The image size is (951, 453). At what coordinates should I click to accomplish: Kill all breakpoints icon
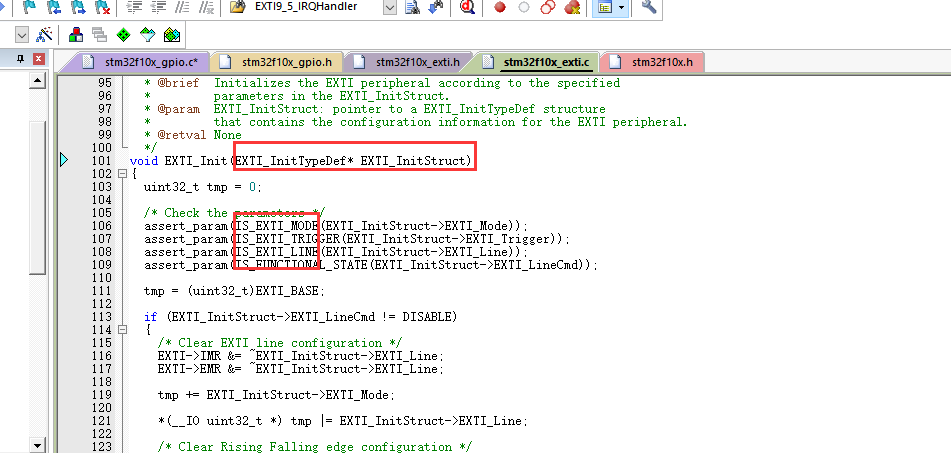tap(571, 7)
